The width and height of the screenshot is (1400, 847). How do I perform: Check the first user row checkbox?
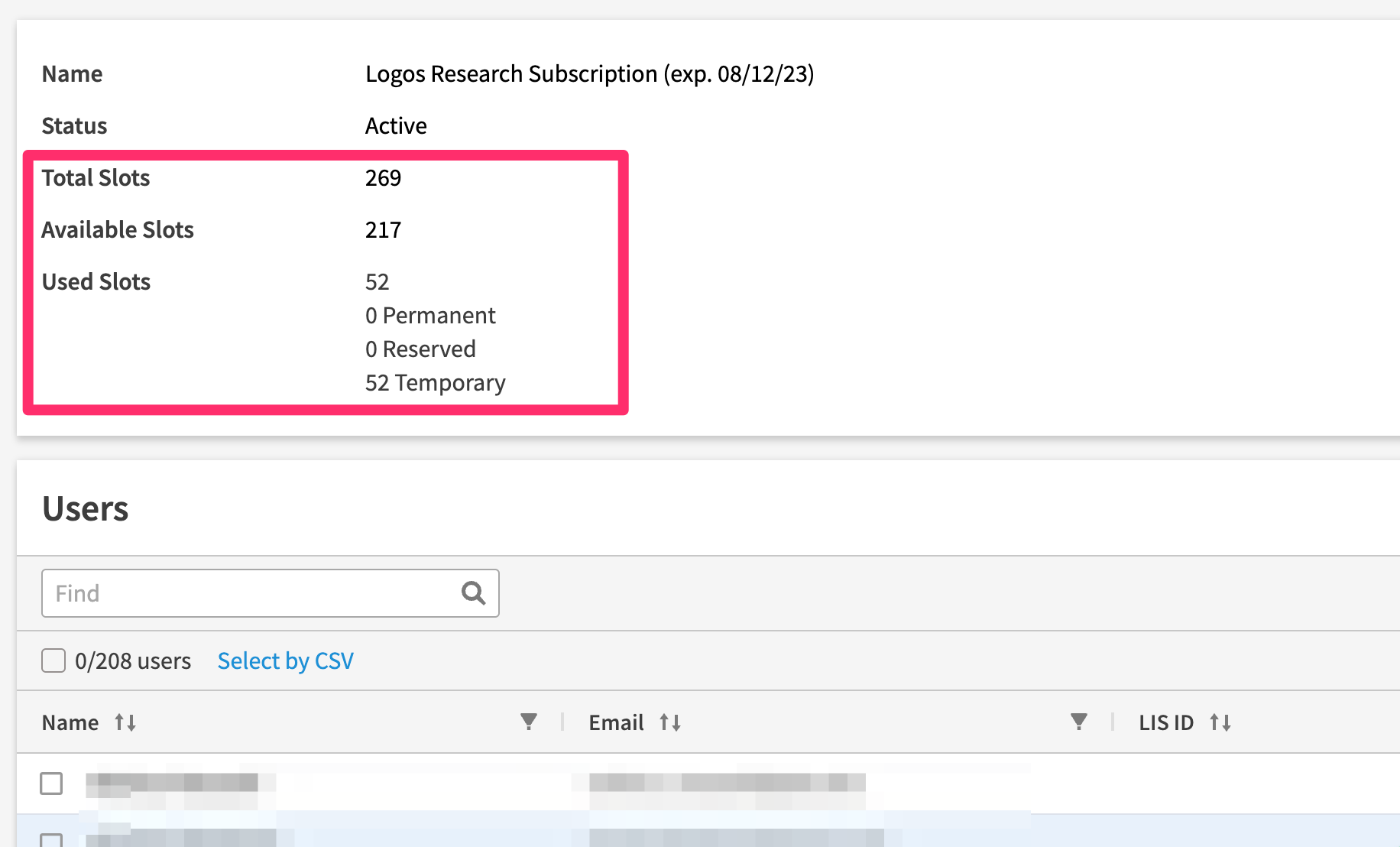51,784
